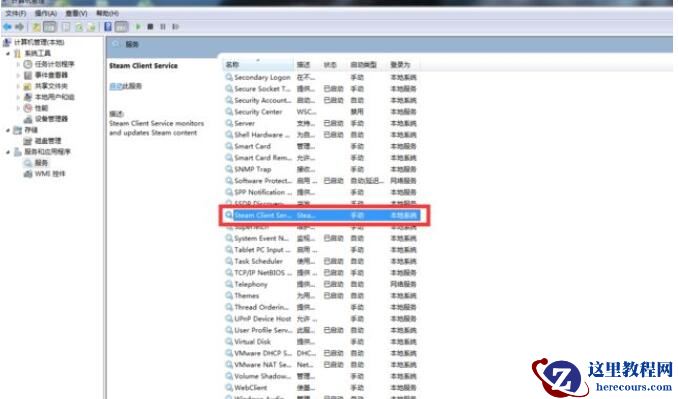
Task: Sort by the 登录为 column header
Action: click(x=400, y=65)
